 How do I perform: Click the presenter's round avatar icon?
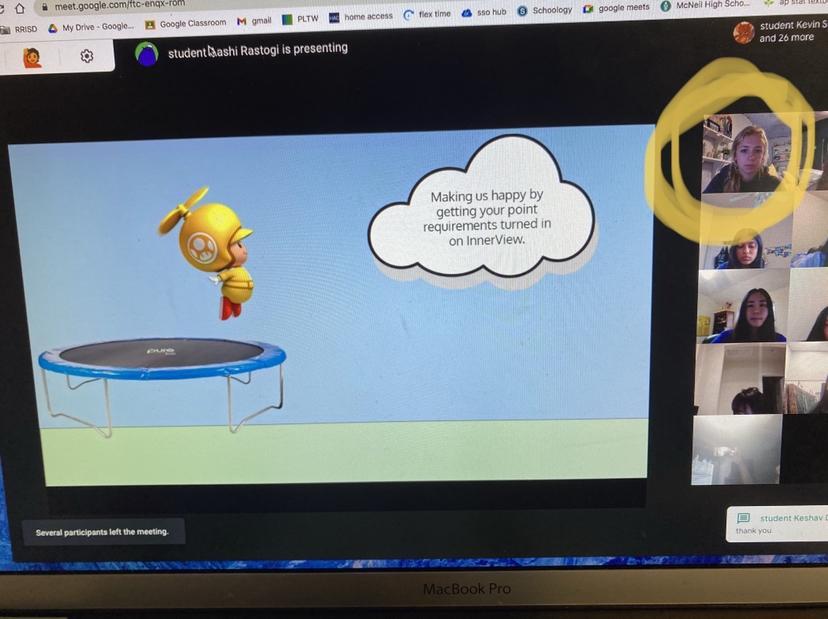point(147,53)
